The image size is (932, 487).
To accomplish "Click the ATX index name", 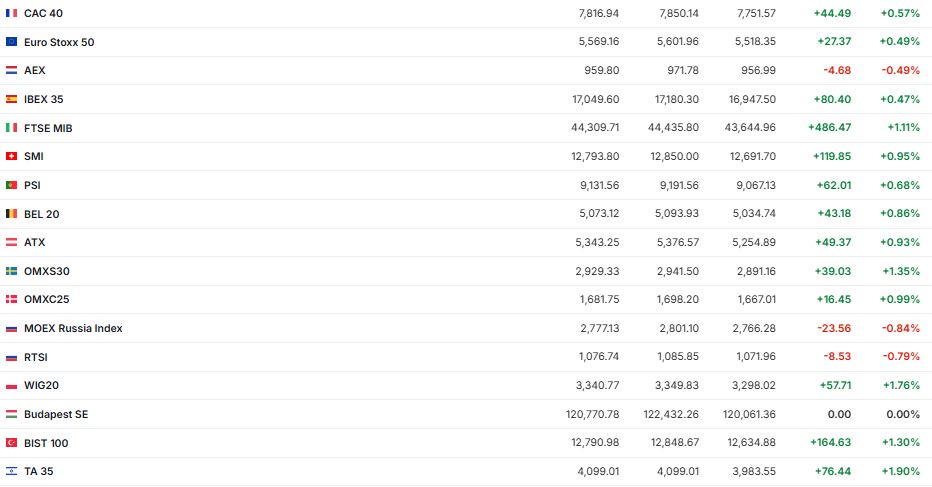I will pyautogui.click(x=34, y=242).
